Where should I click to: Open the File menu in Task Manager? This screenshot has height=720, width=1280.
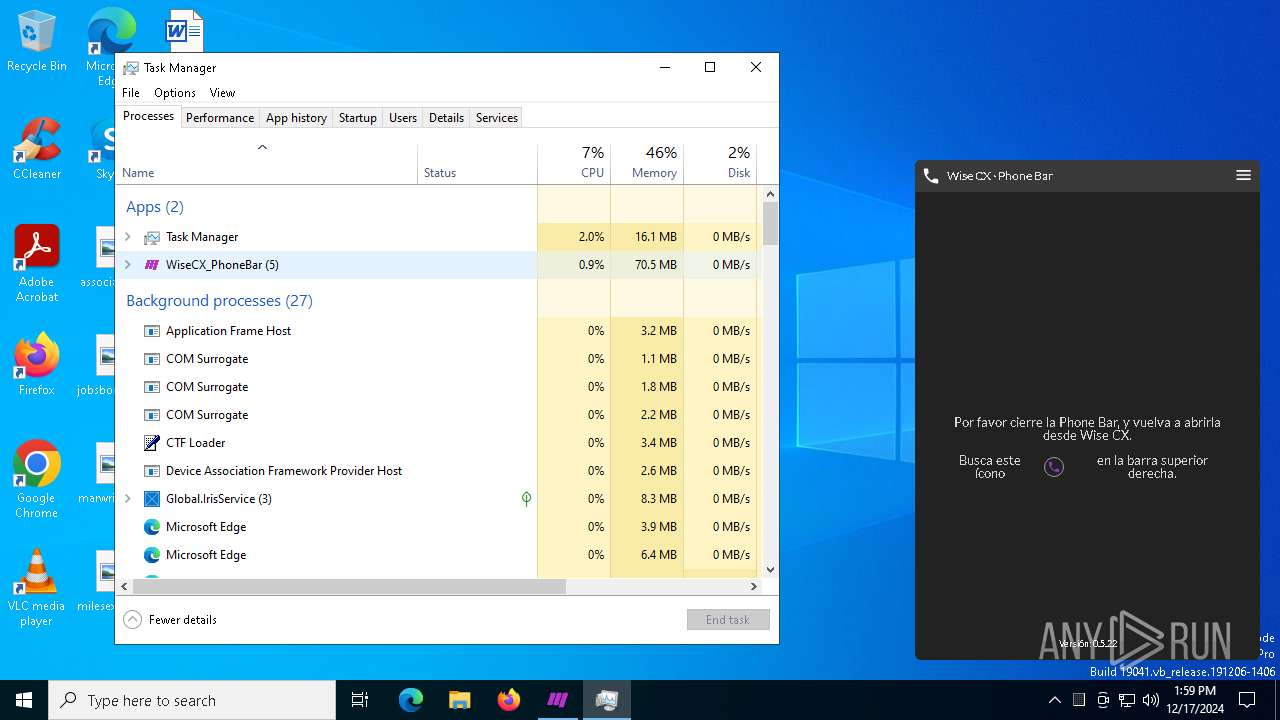pyautogui.click(x=131, y=93)
